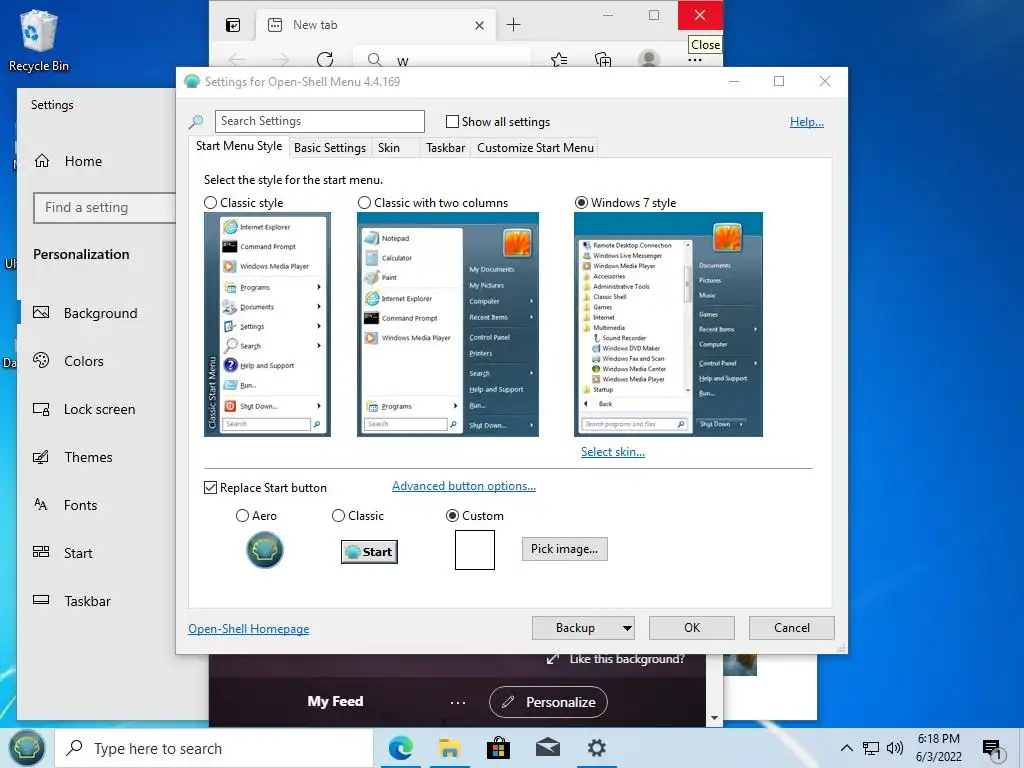Open Background in Personalization settings
The image size is (1024, 768).
pos(101,313)
